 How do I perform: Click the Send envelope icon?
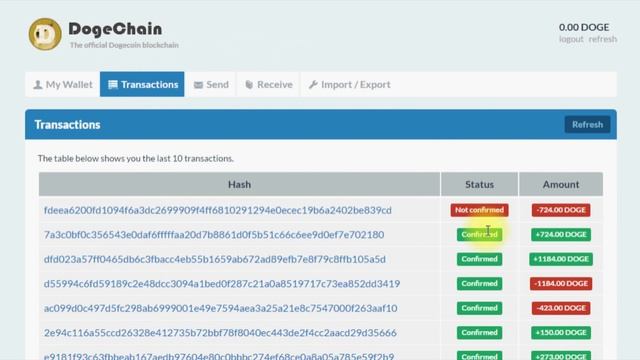(x=198, y=85)
